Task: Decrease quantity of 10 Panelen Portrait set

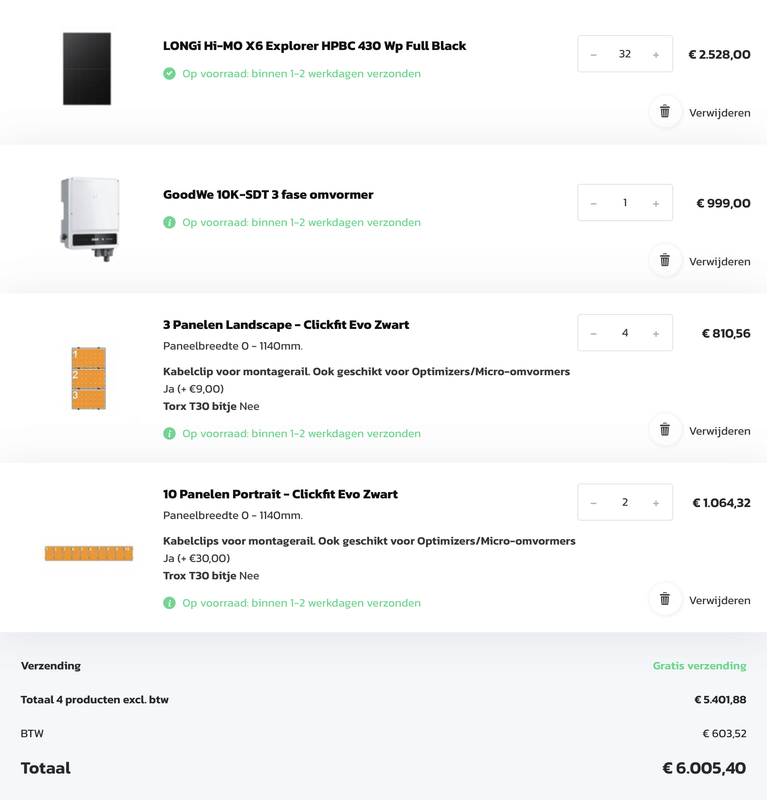Action: (x=594, y=503)
